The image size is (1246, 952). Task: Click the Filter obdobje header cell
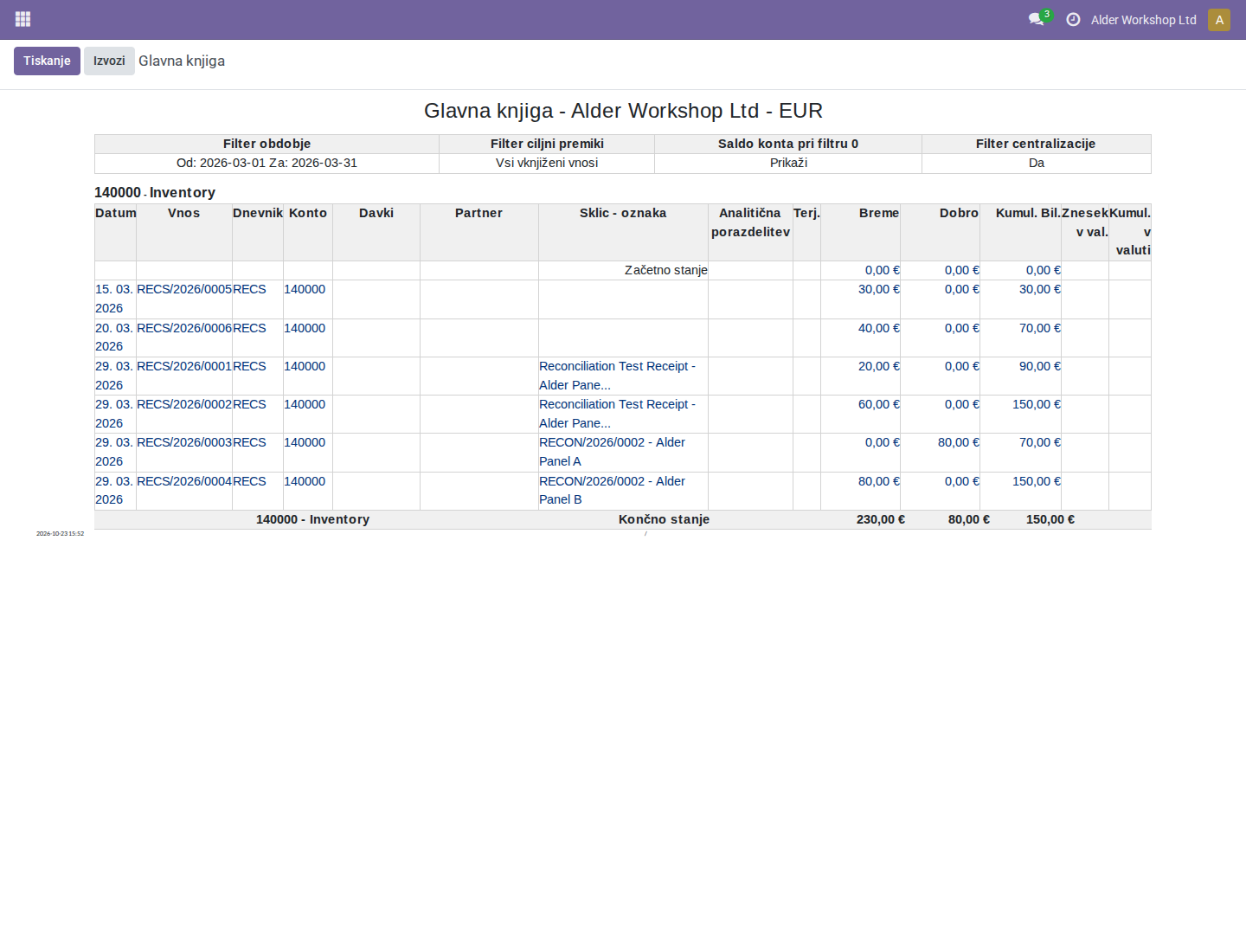click(x=267, y=144)
